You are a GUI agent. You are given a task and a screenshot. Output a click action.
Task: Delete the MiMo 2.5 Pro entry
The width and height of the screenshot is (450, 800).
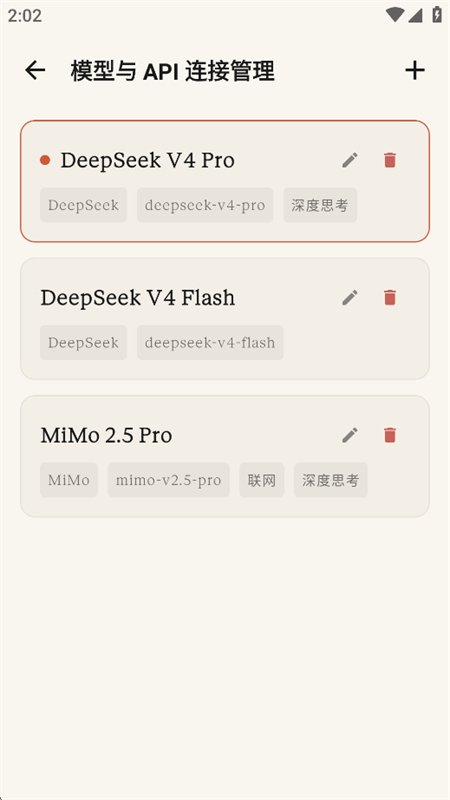(x=390, y=435)
